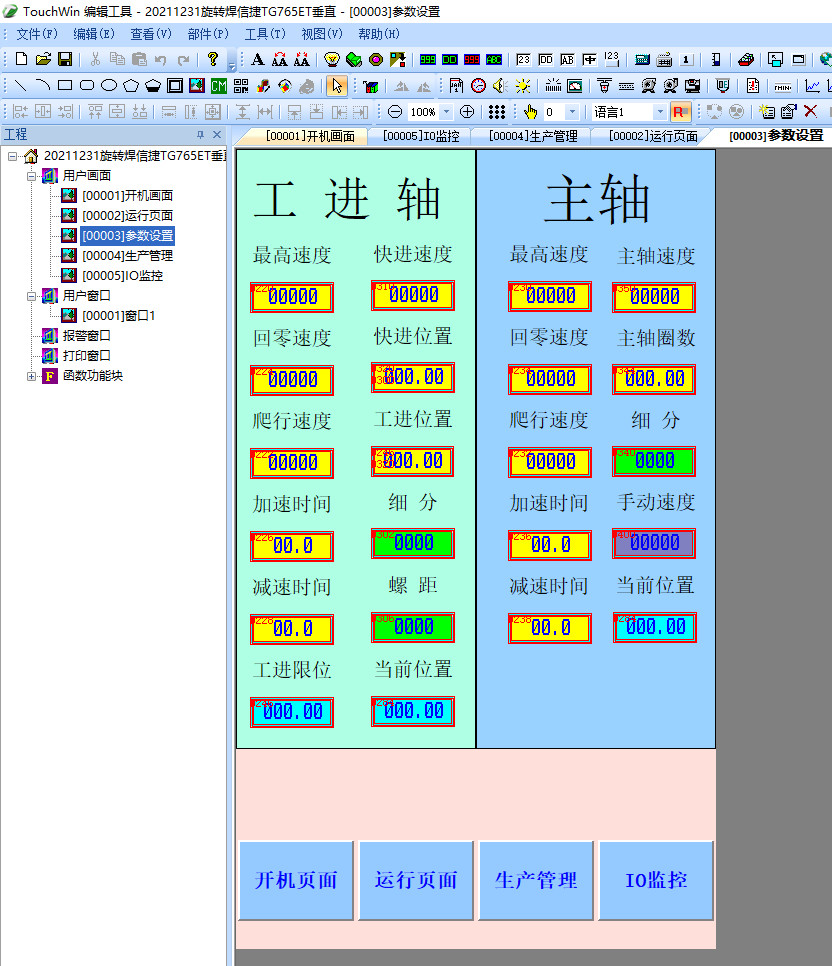Click the QR code component icon
The height and width of the screenshot is (966, 832).
click(241, 86)
